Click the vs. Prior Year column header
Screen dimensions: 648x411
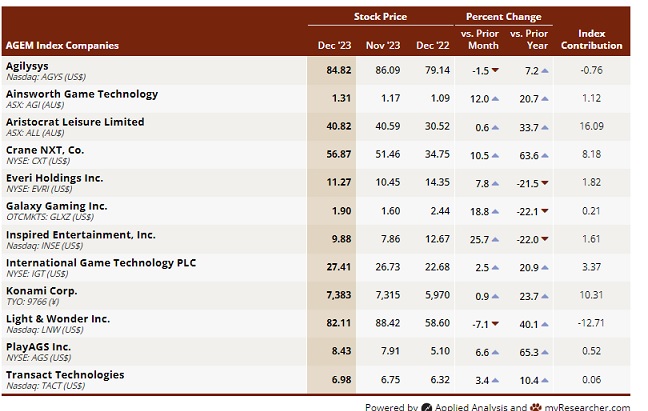click(x=529, y=39)
